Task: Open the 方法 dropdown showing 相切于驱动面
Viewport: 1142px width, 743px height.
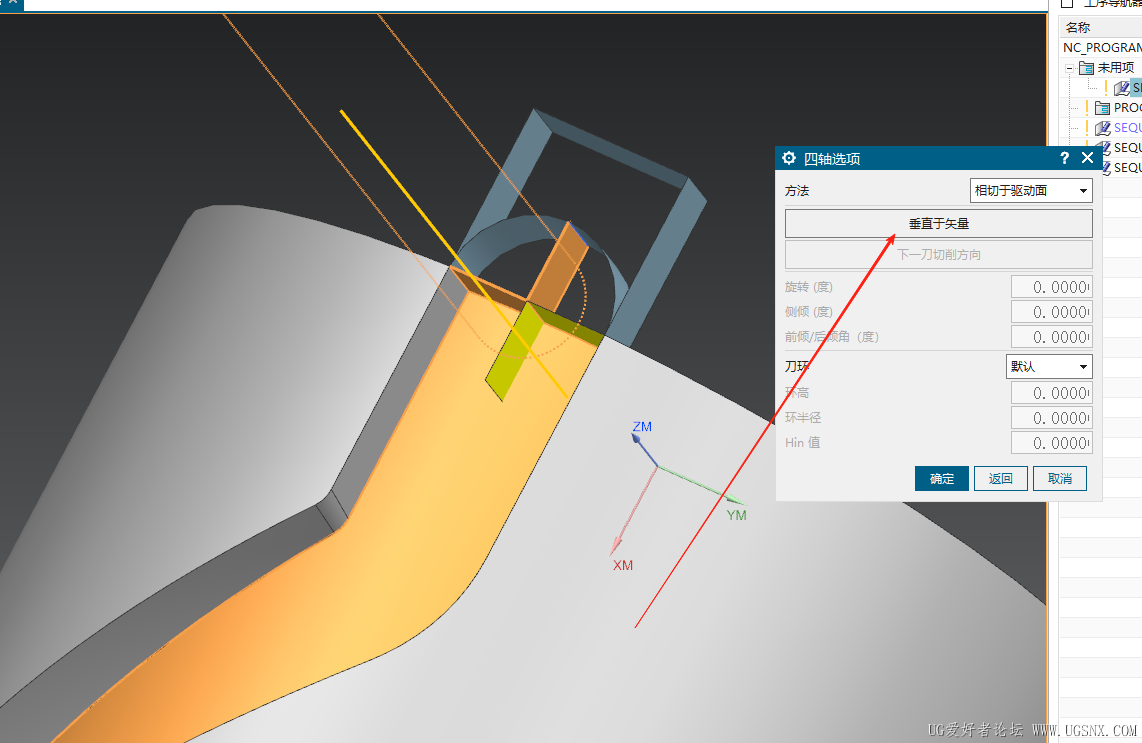Action: coord(1031,191)
